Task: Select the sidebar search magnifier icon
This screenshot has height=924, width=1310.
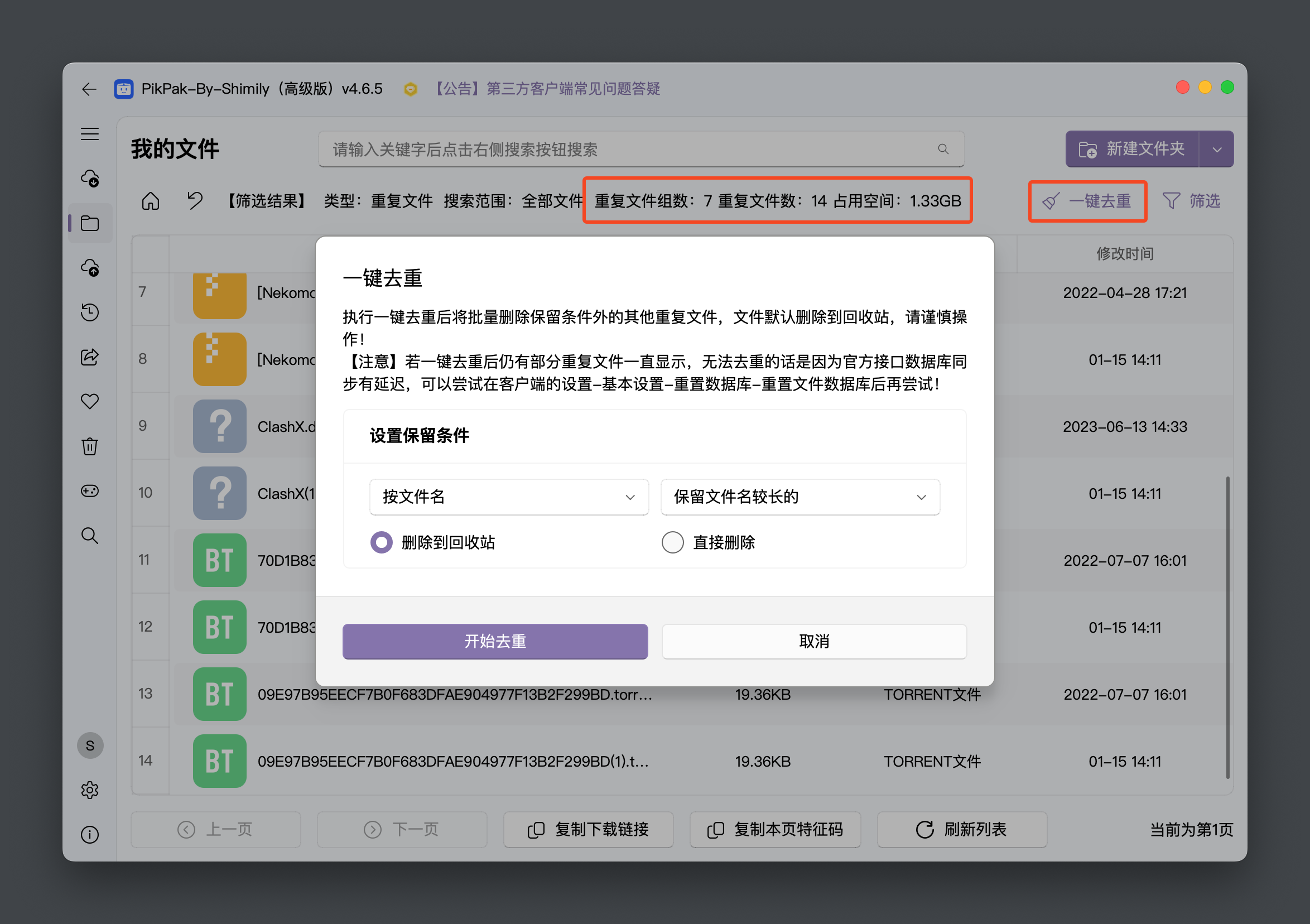Action: click(x=90, y=535)
